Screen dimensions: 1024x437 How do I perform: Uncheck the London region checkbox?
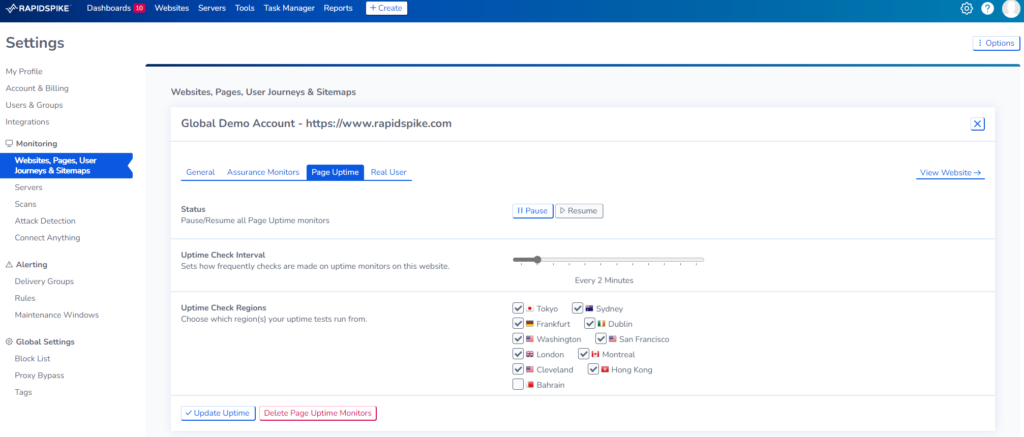(519, 354)
